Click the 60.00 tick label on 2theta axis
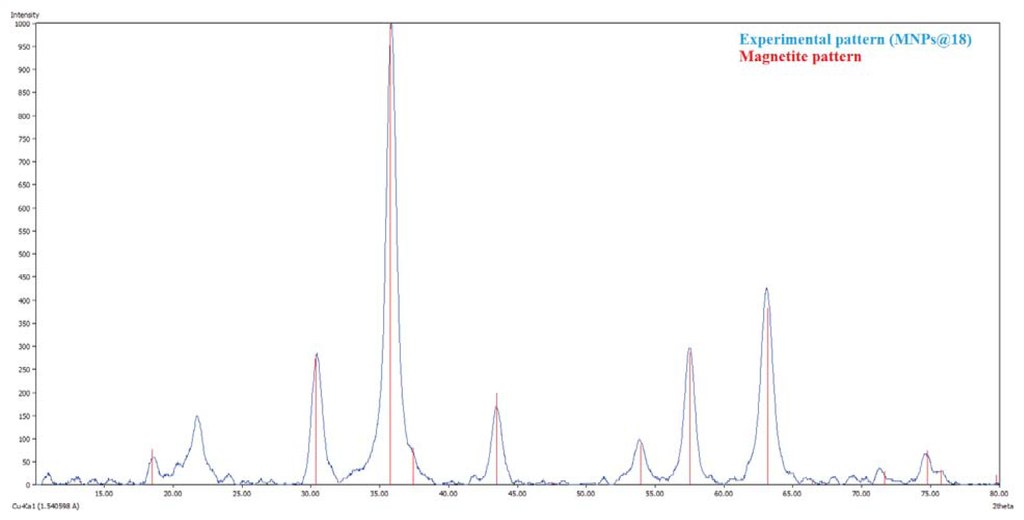This screenshot has width=1024, height=520. [x=723, y=493]
